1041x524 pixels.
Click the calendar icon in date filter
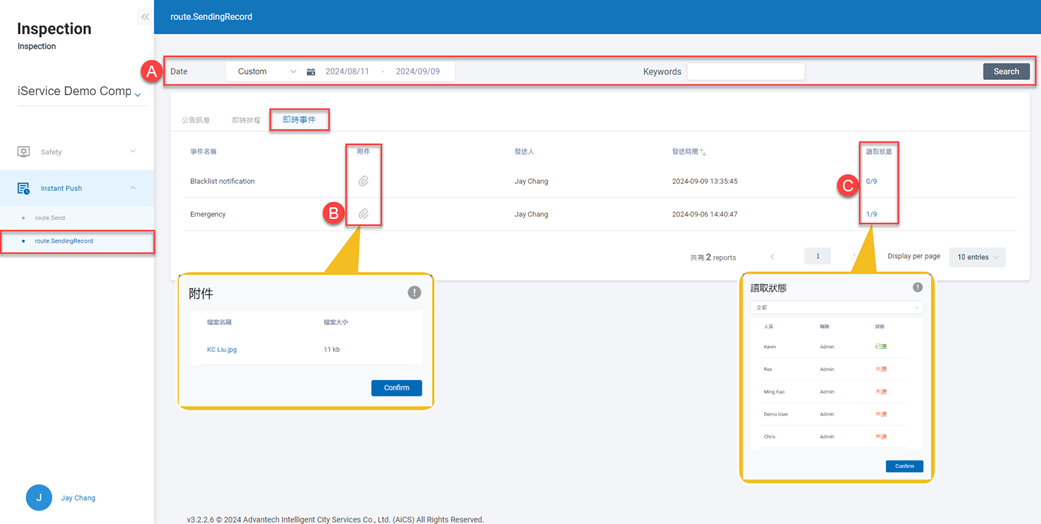311,72
